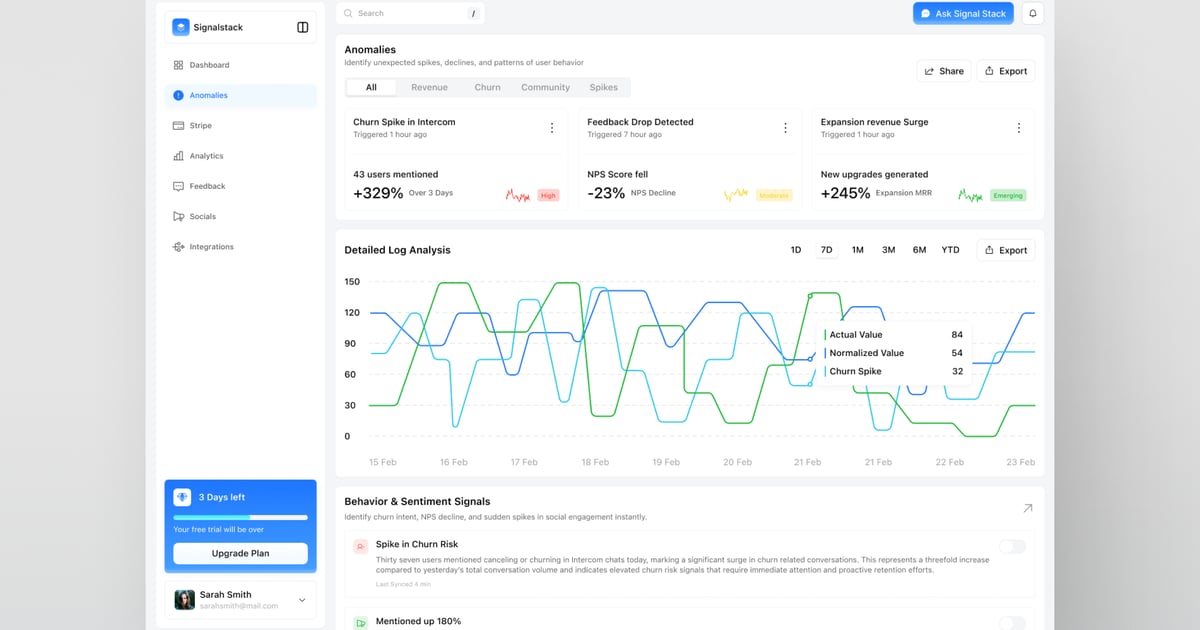Navigate to Socials page

[202, 216]
